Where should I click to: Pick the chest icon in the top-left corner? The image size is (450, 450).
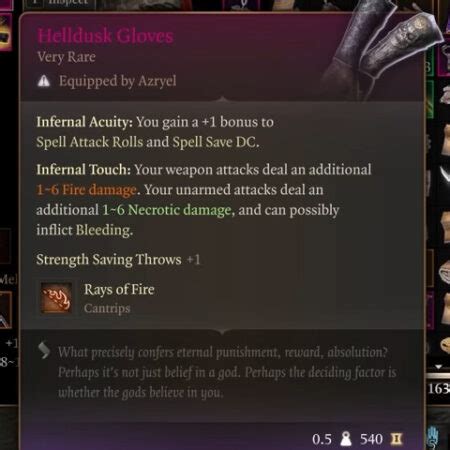[x=5, y=32]
